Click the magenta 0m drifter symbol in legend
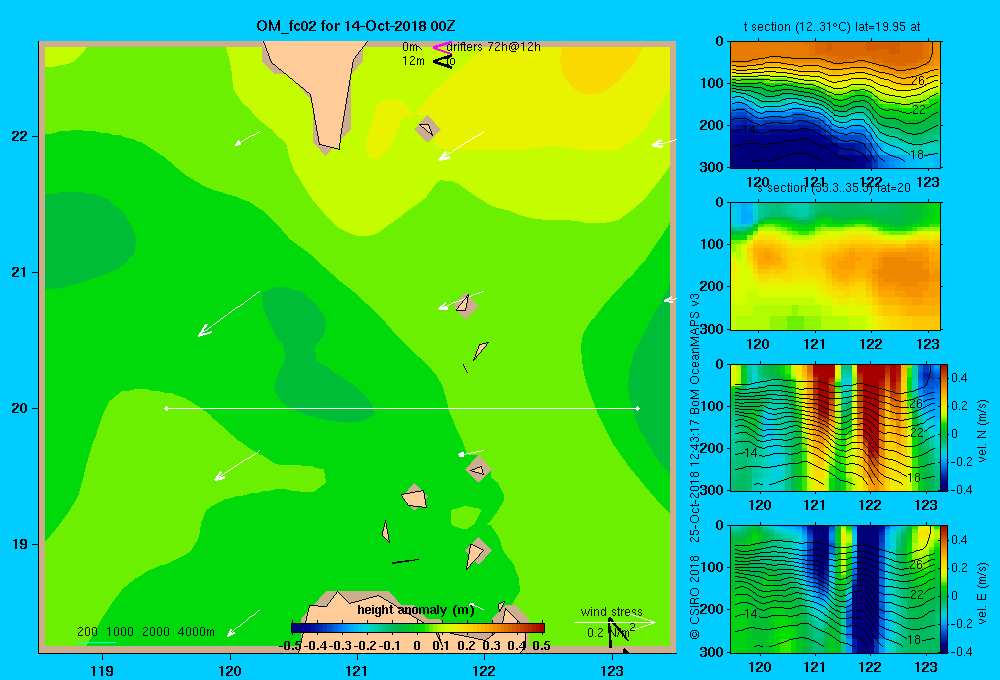Screen dimensions: 1000x680 point(442,47)
